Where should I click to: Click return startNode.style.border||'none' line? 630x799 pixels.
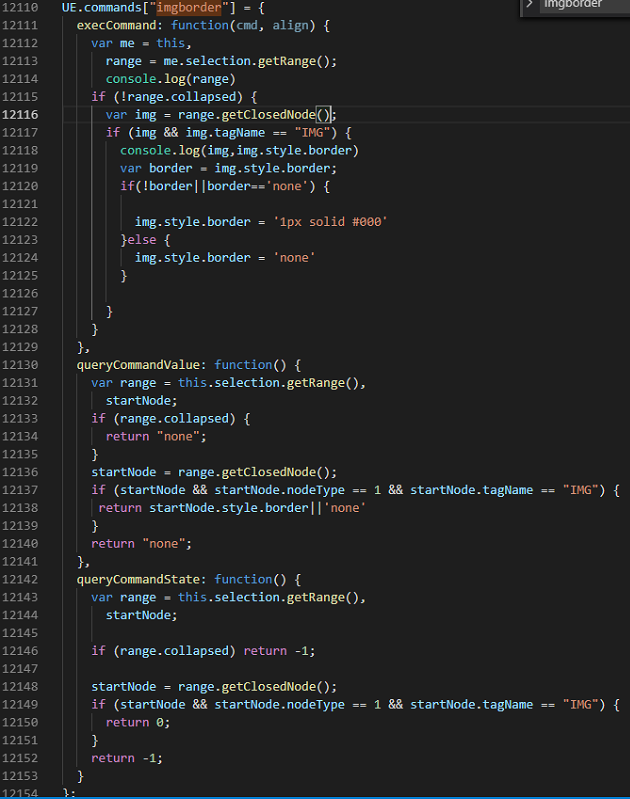[232, 508]
